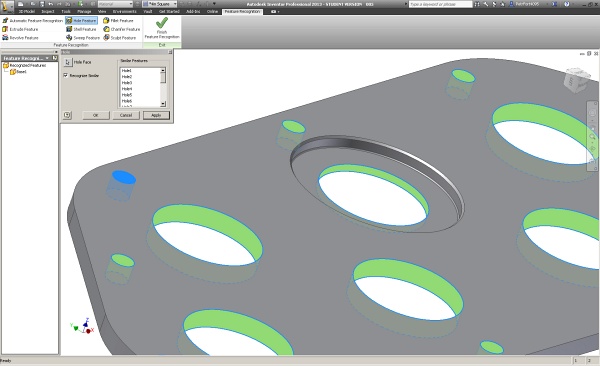Expand the quick access toolbar customize arrow
The width and height of the screenshot is (600, 366).
(214, 4)
